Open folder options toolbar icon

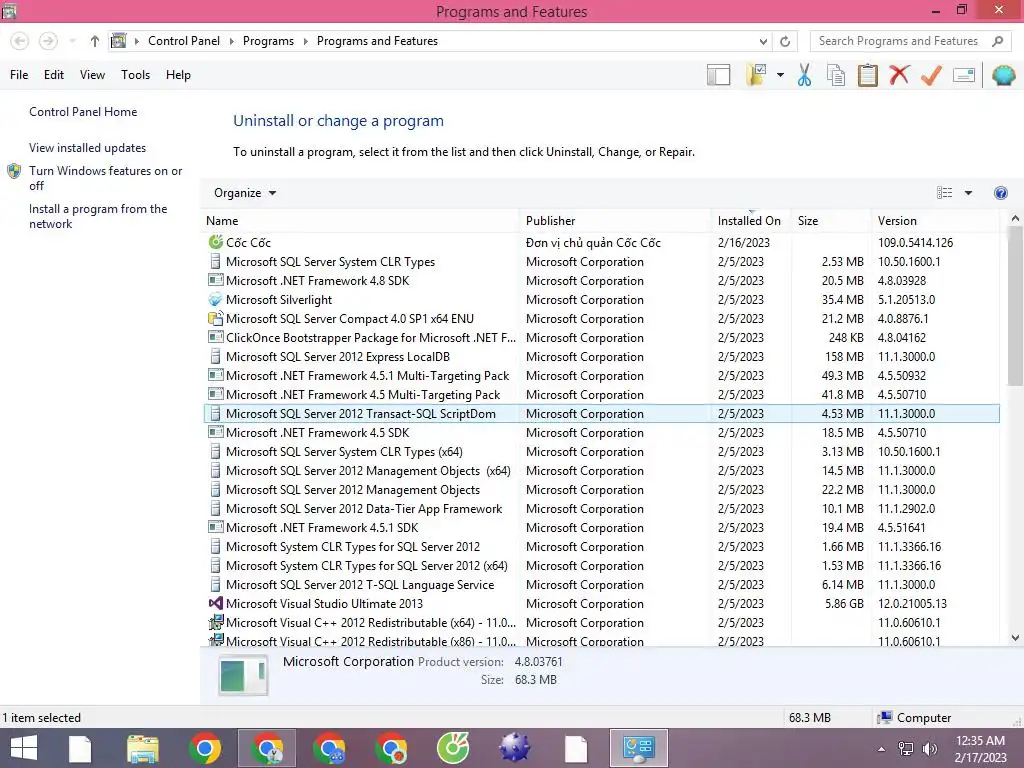tap(757, 75)
